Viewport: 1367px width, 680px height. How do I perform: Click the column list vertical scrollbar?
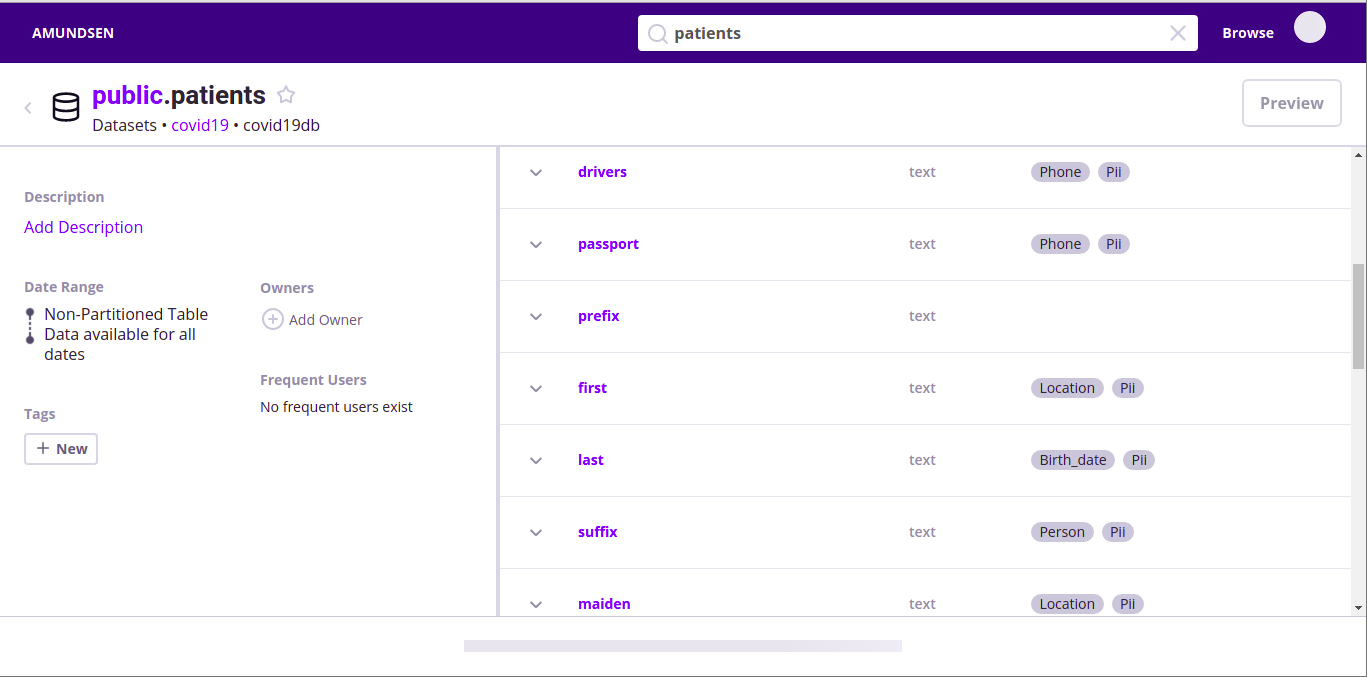1358,315
